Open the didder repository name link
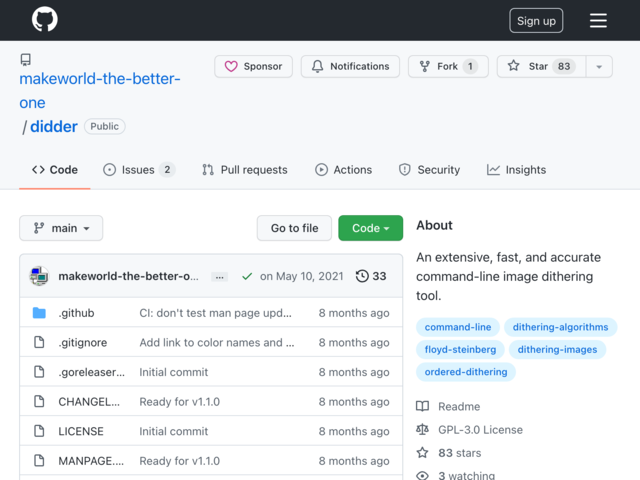Image resolution: width=640 pixels, height=480 pixels. (x=54, y=127)
